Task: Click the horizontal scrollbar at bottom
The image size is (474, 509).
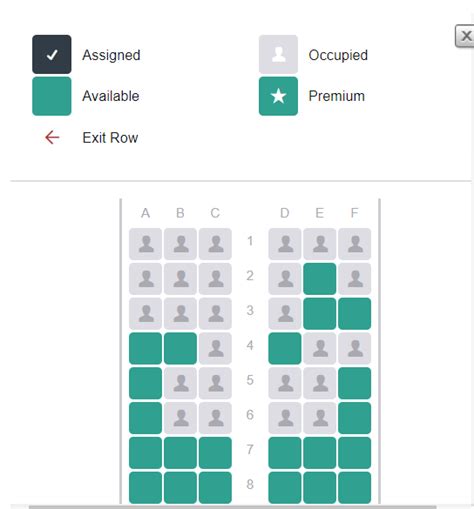Action: (x=232, y=507)
